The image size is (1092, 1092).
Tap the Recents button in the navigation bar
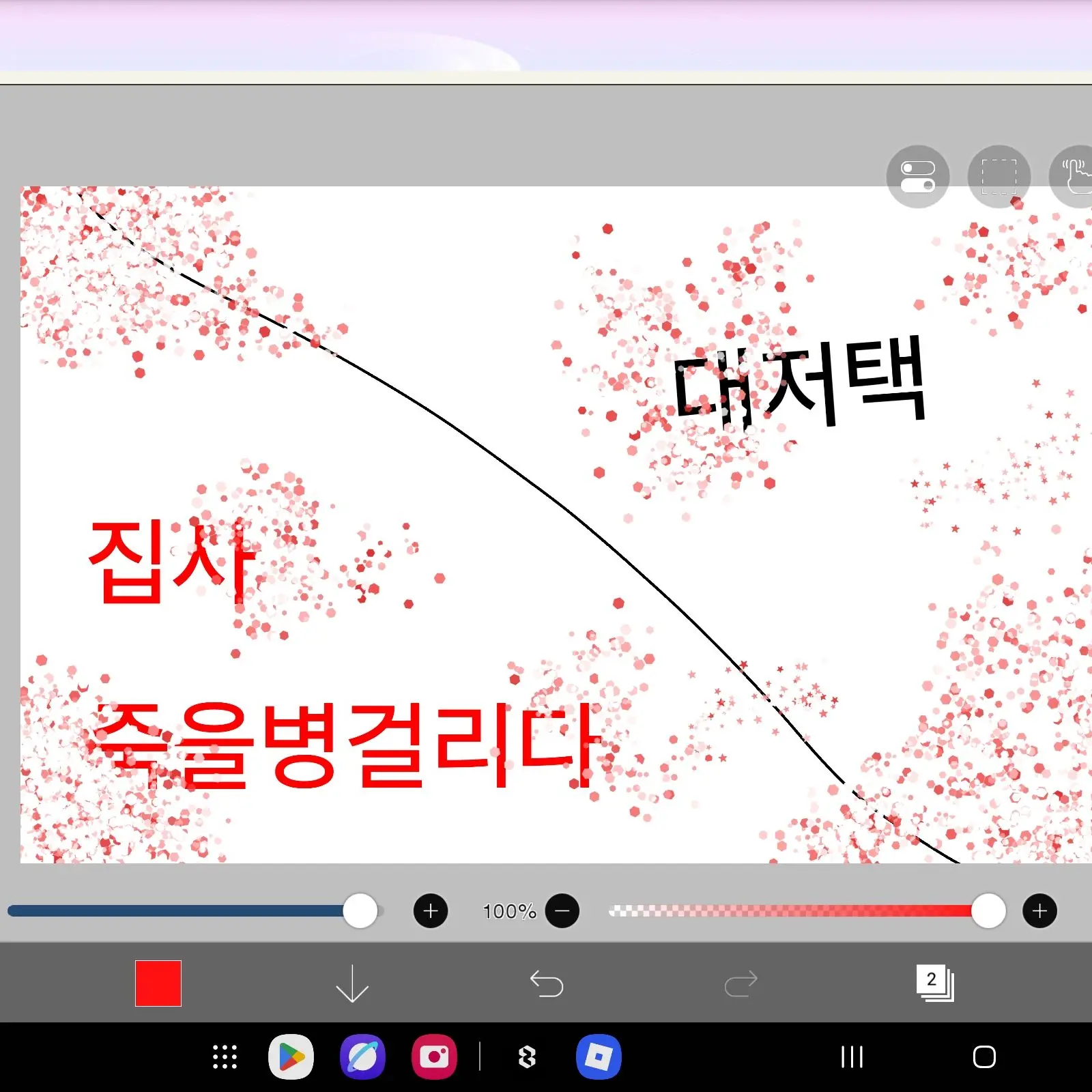click(x=850, y=1057)
